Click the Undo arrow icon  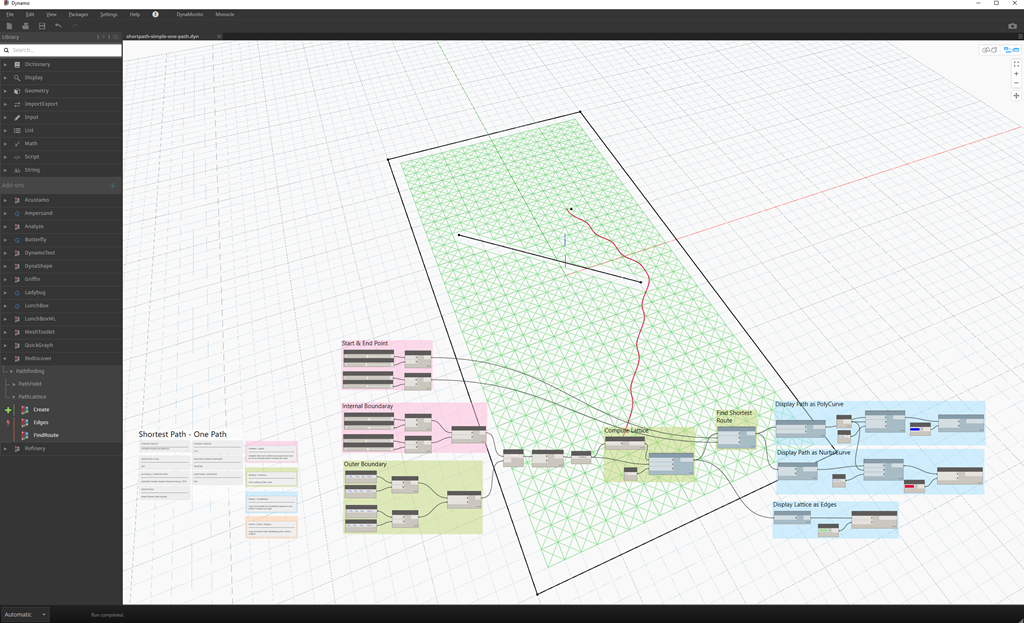click(x=58, y=26)
